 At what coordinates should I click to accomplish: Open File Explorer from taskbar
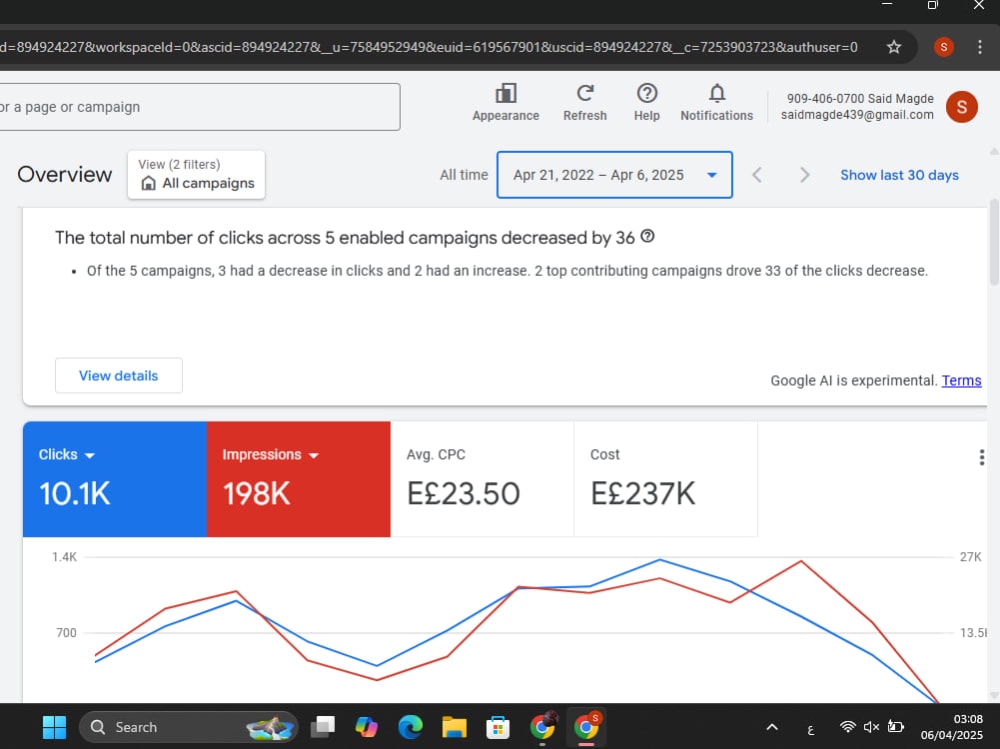(x=454, y=727)
